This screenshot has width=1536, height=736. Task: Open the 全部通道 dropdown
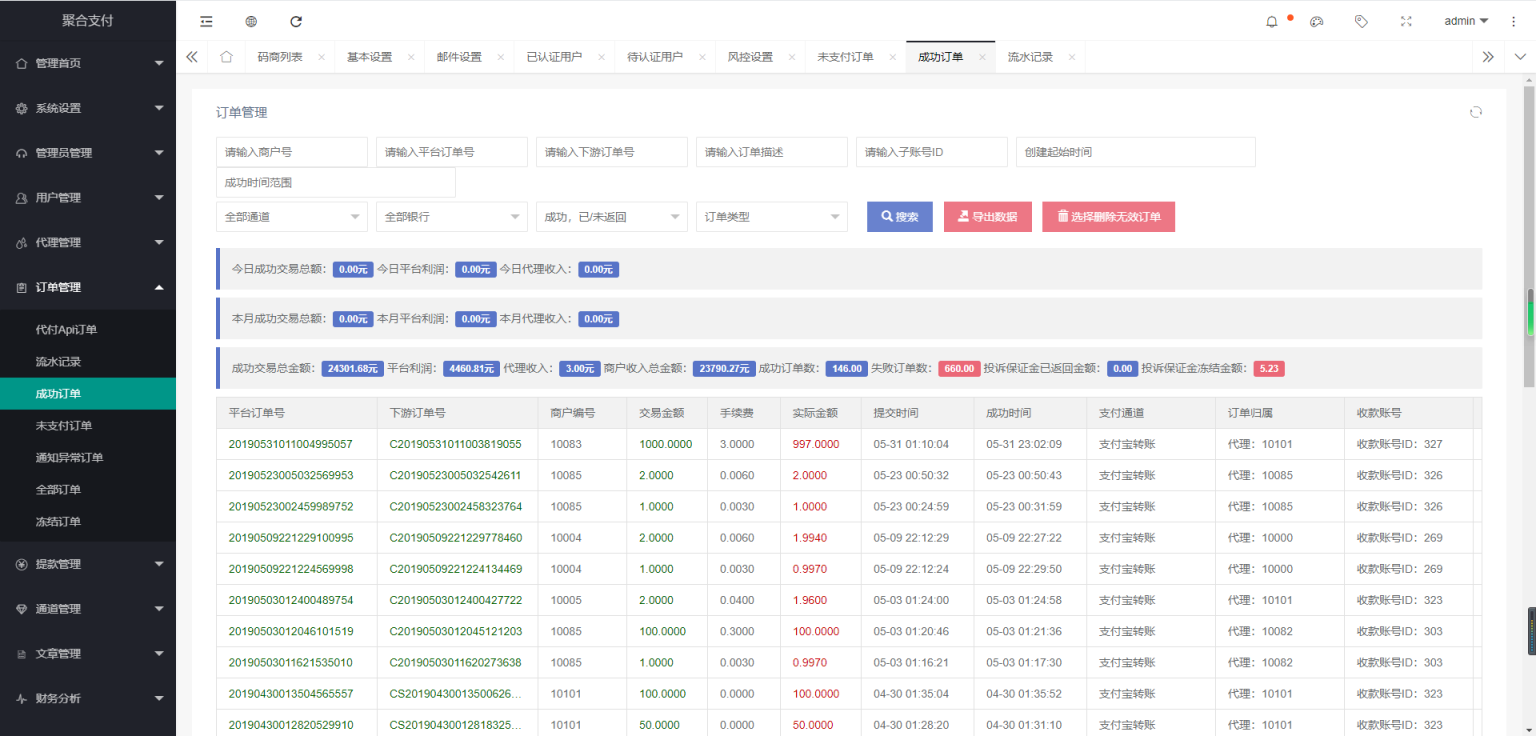coord(291,217)
